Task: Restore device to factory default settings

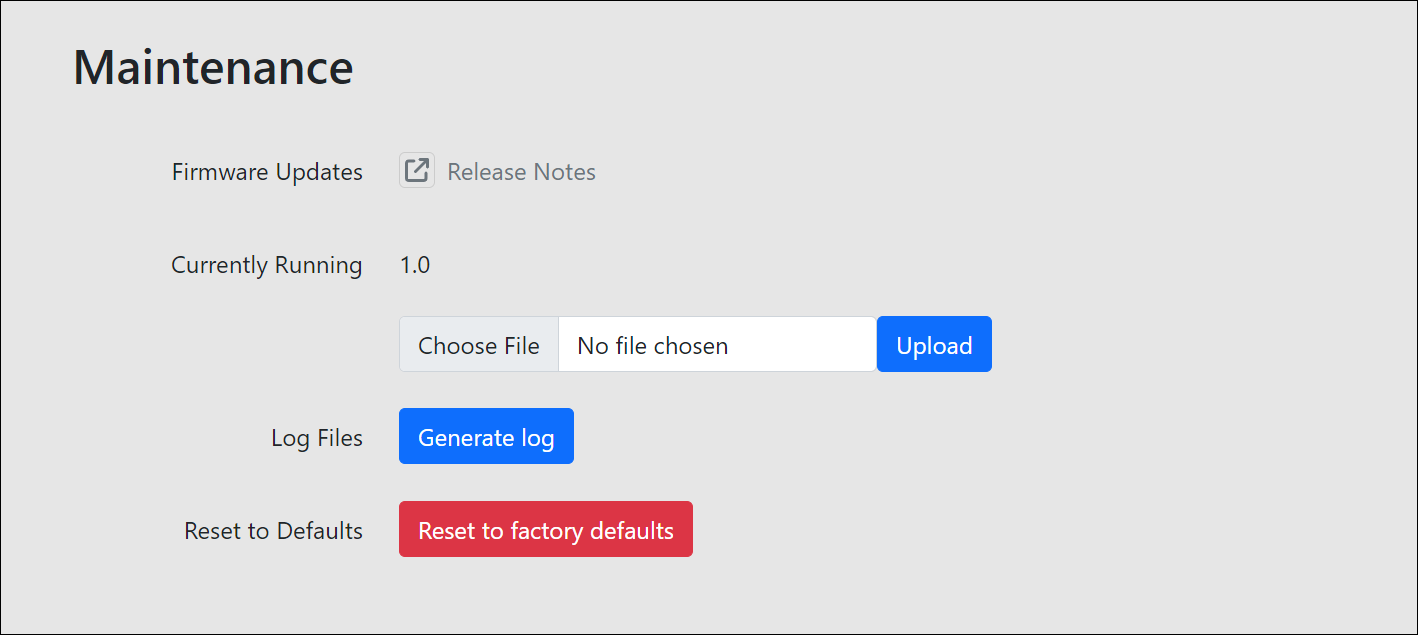Action: tap(545, 530)
